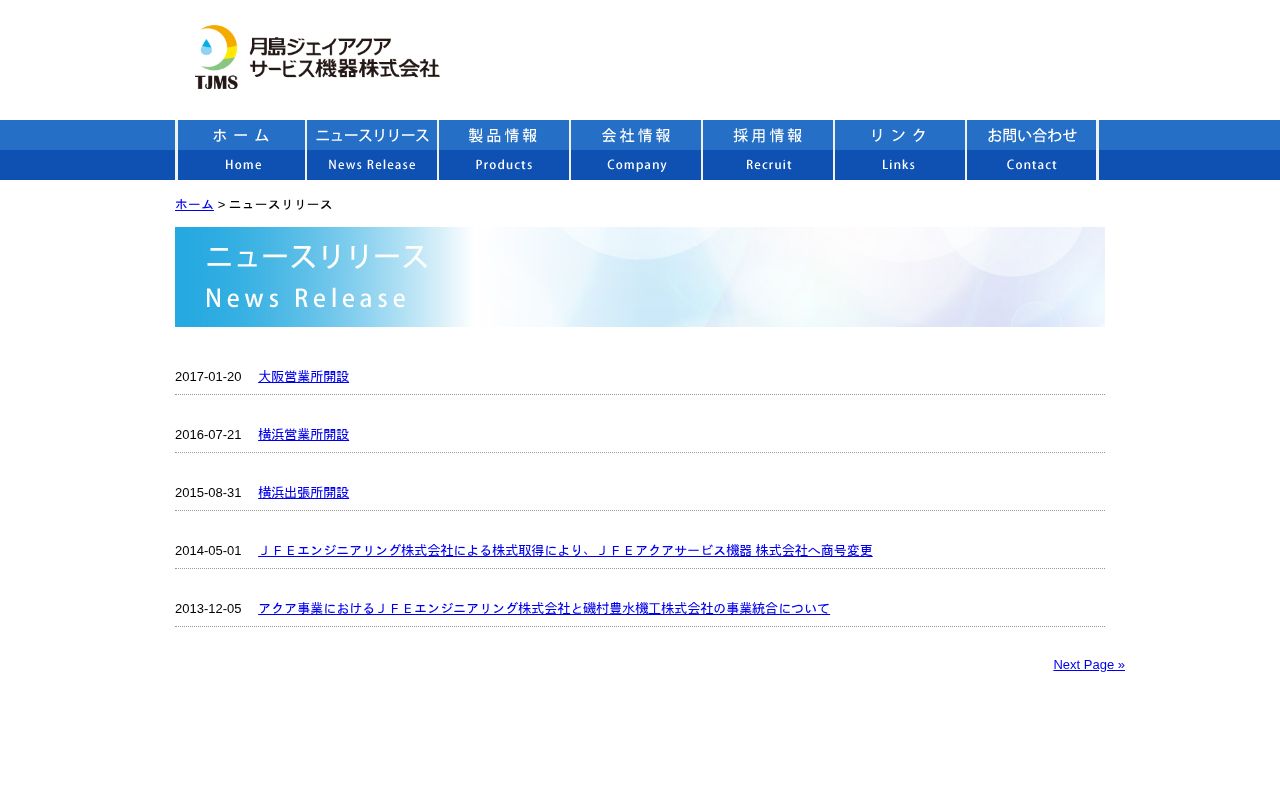
Task: Open the Links navigation item
Action: 900,150
